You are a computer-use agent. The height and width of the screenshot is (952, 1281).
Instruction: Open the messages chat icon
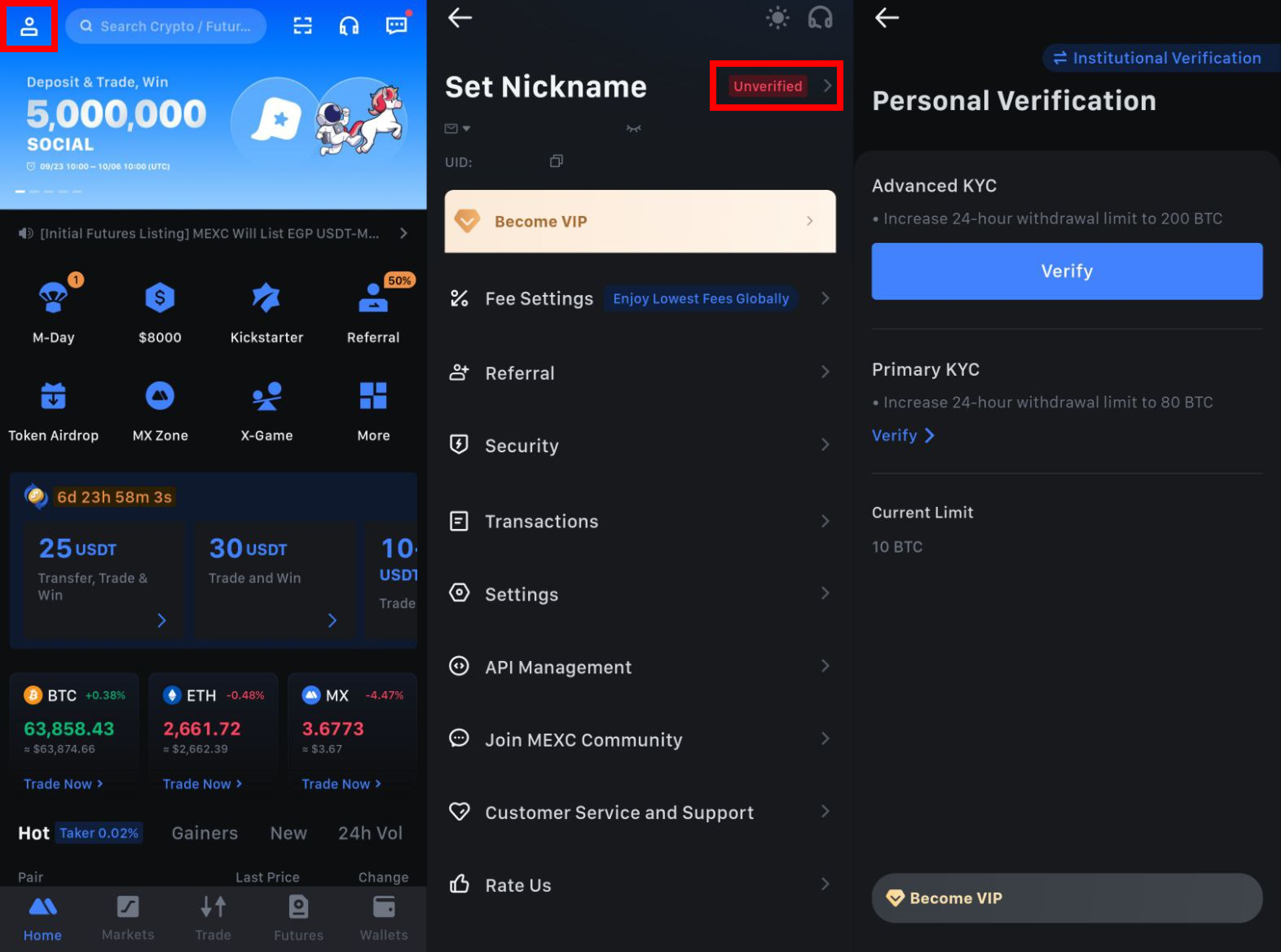point(396,25)
